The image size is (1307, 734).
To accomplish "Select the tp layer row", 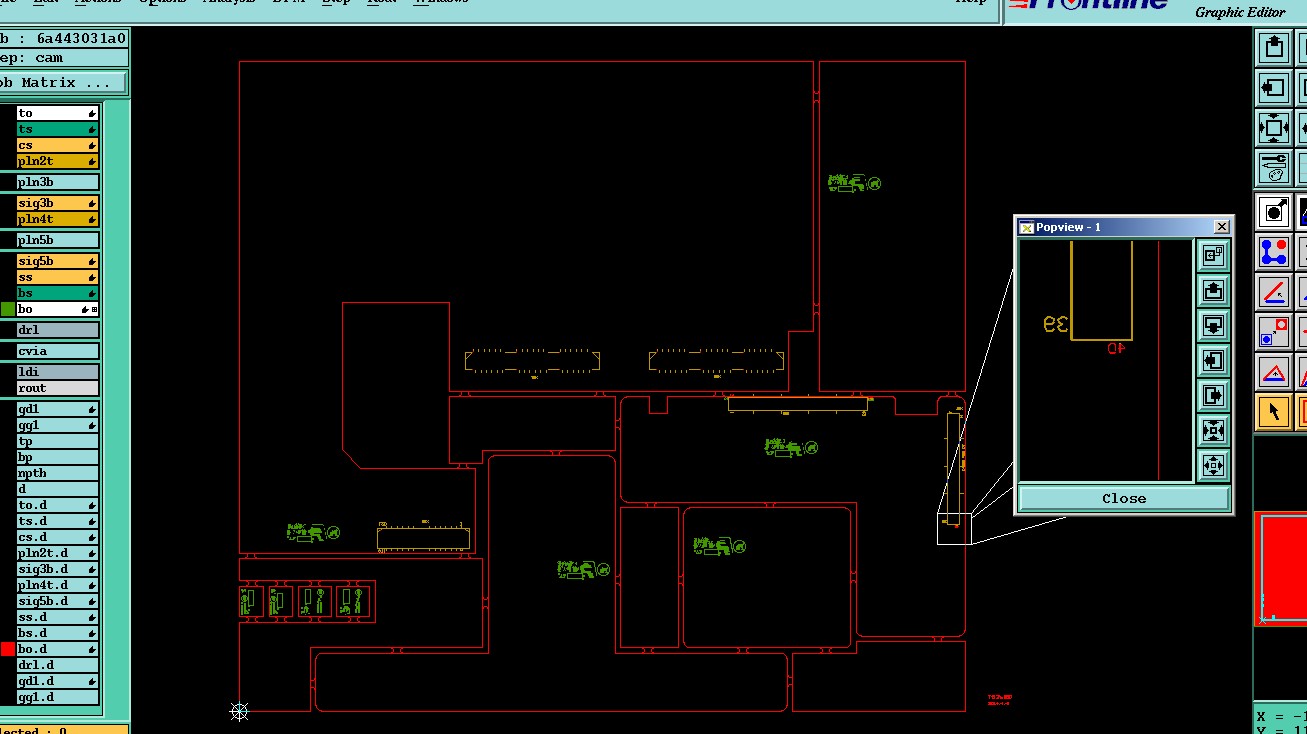I will [58, 441].
